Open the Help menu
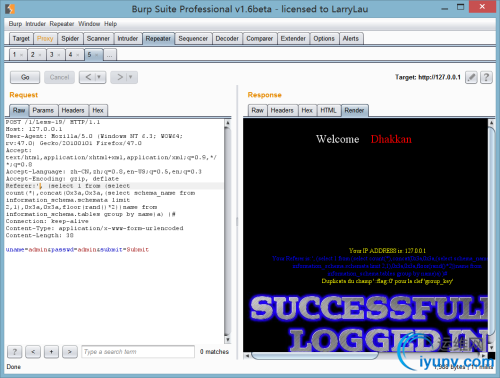The height and width of the screenshot is (378, 500). 110,24
